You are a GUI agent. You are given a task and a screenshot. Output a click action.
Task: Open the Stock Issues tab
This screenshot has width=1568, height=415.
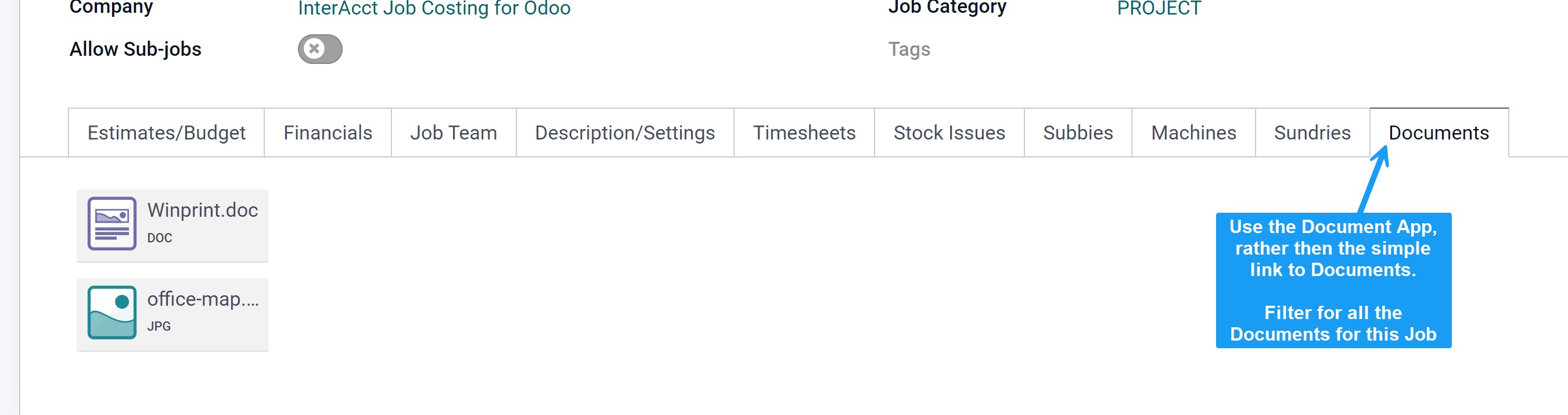pos(949,133)
